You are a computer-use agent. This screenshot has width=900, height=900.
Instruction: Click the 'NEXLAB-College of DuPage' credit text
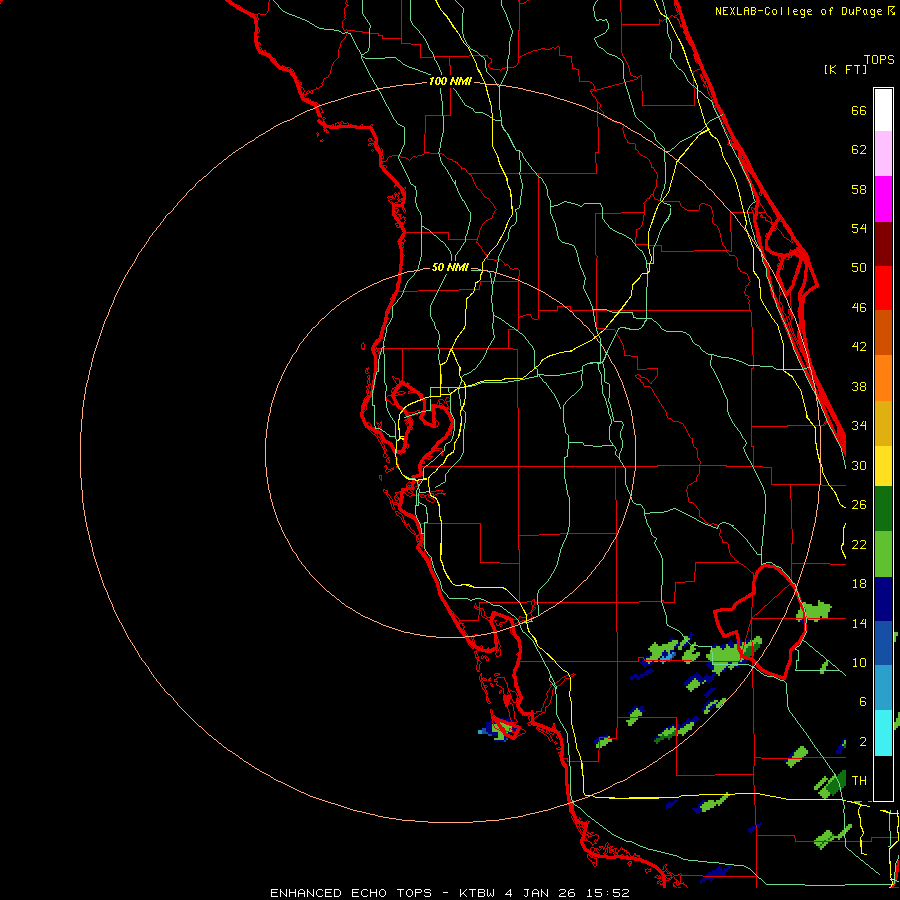(798, 11)
